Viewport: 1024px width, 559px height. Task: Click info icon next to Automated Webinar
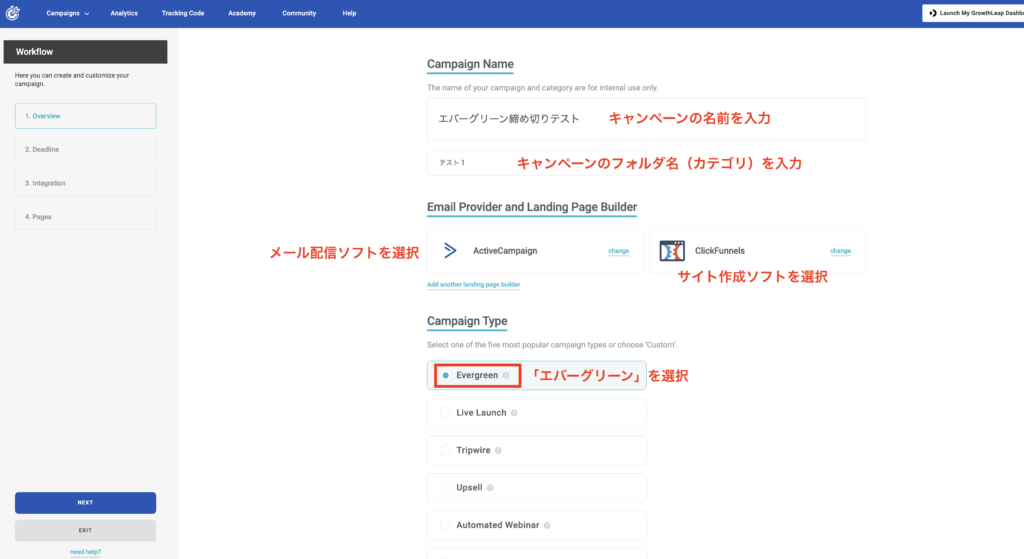(547, 525)
